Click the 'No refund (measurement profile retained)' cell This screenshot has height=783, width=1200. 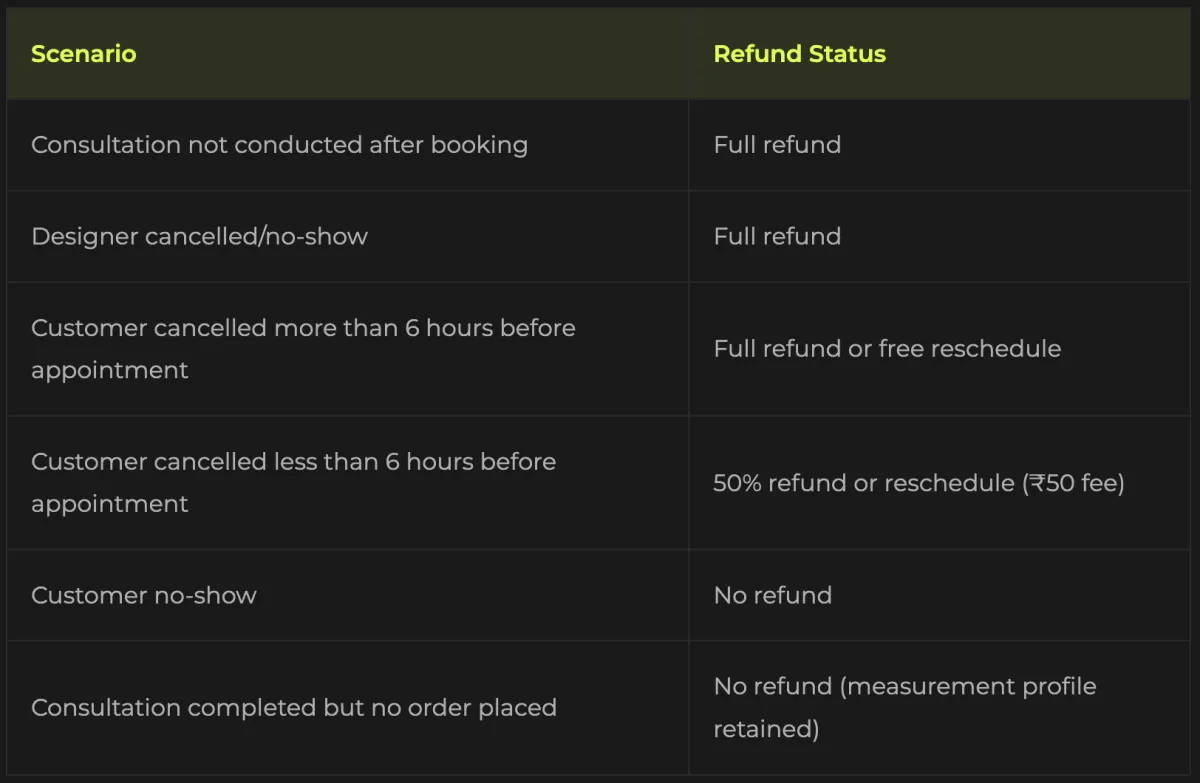click(904, 707)
